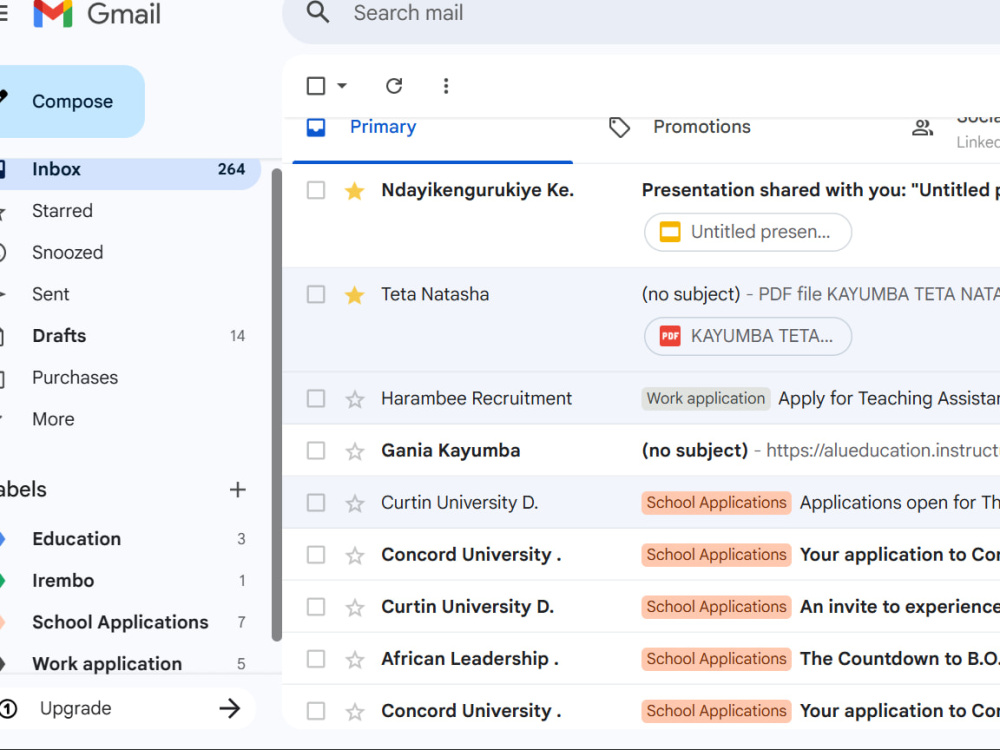Viewport: 1000px width, 750px height.
Task: Star the African Leadership email
Action: 355,659
